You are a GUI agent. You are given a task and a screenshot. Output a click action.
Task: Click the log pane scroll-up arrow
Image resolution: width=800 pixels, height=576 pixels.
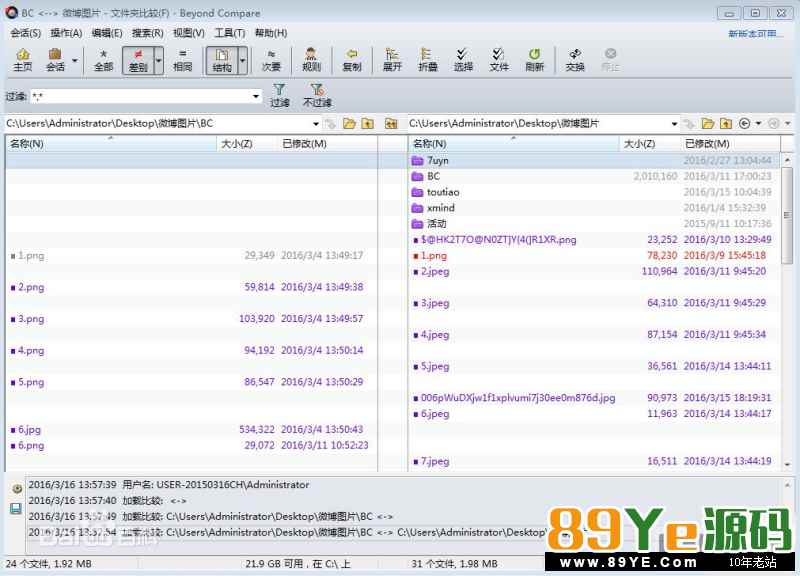point(787,485)
